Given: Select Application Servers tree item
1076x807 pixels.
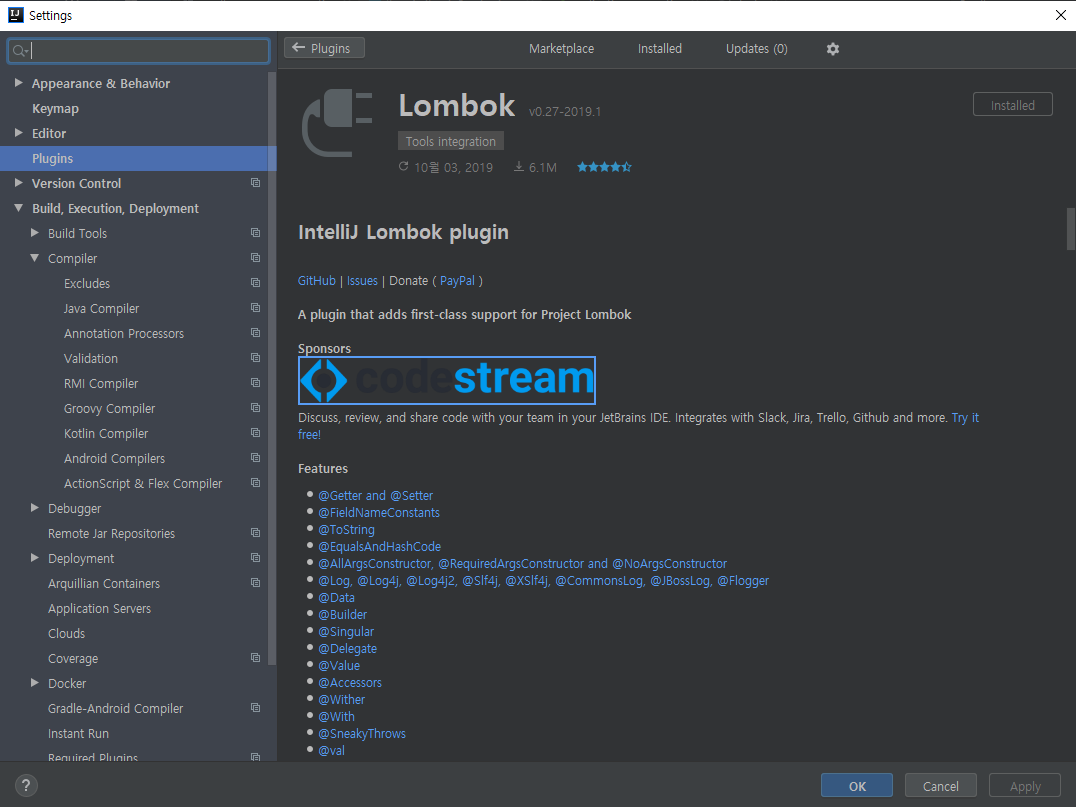Looking at the screenshot, I should tap(100, 609).
